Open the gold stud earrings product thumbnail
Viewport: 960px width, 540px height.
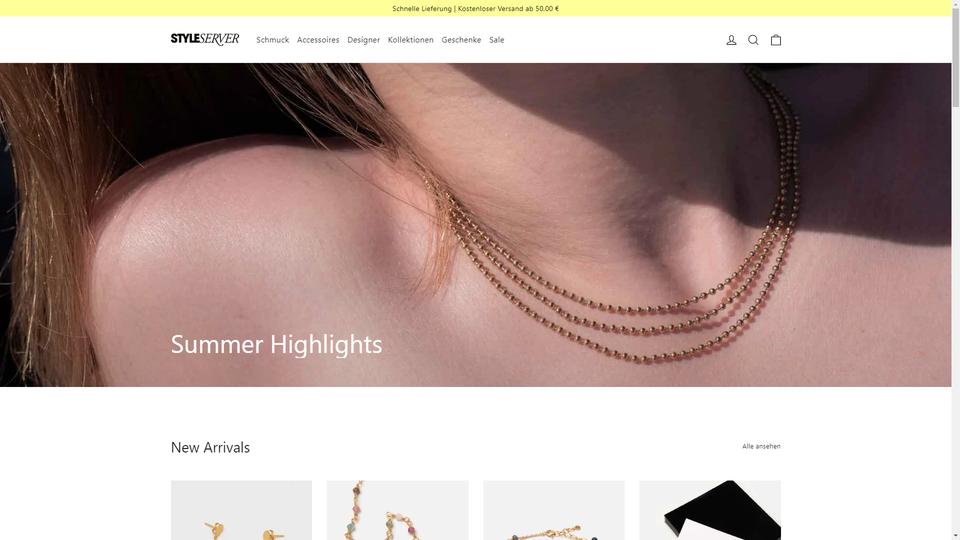241,510
